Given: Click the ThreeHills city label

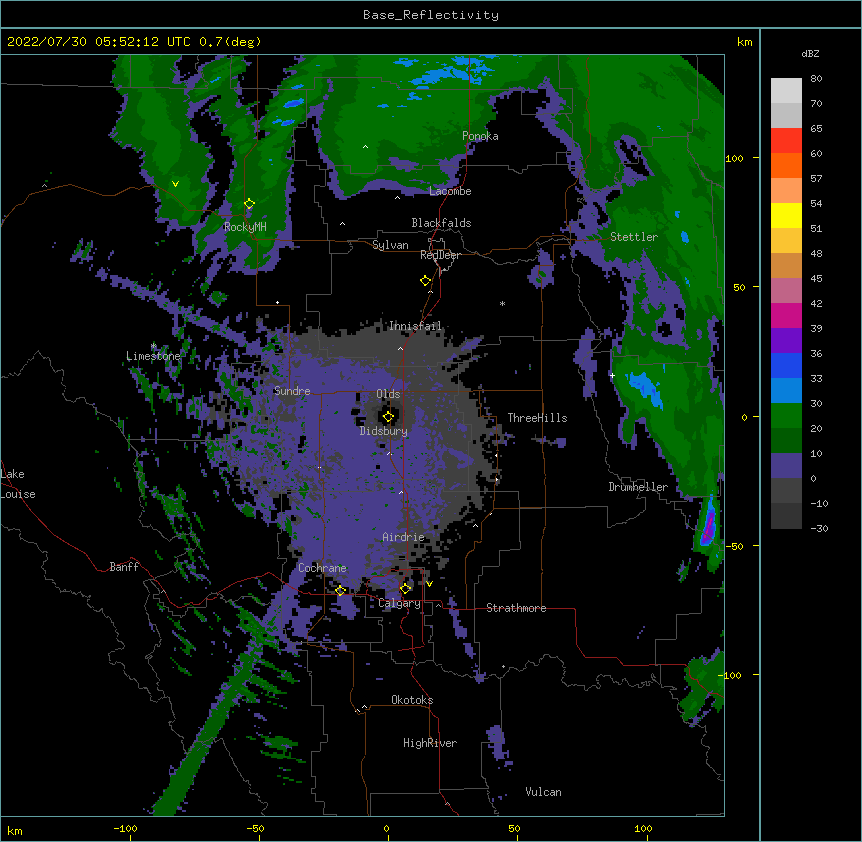Looking at the screenshot, I should tap(537, 418).
